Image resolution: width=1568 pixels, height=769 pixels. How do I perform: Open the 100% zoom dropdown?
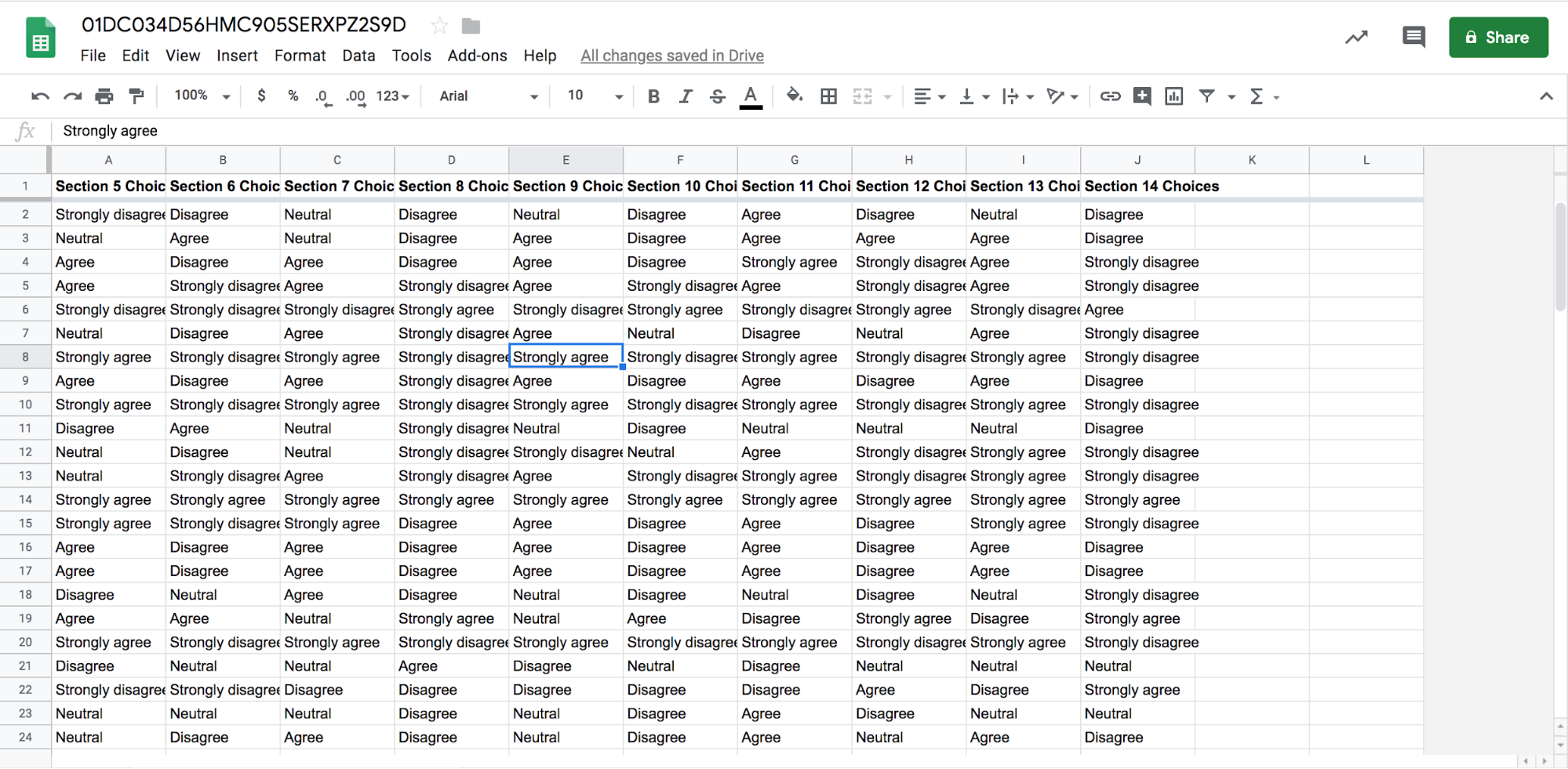pyautogui.click(x=202, y=96)
